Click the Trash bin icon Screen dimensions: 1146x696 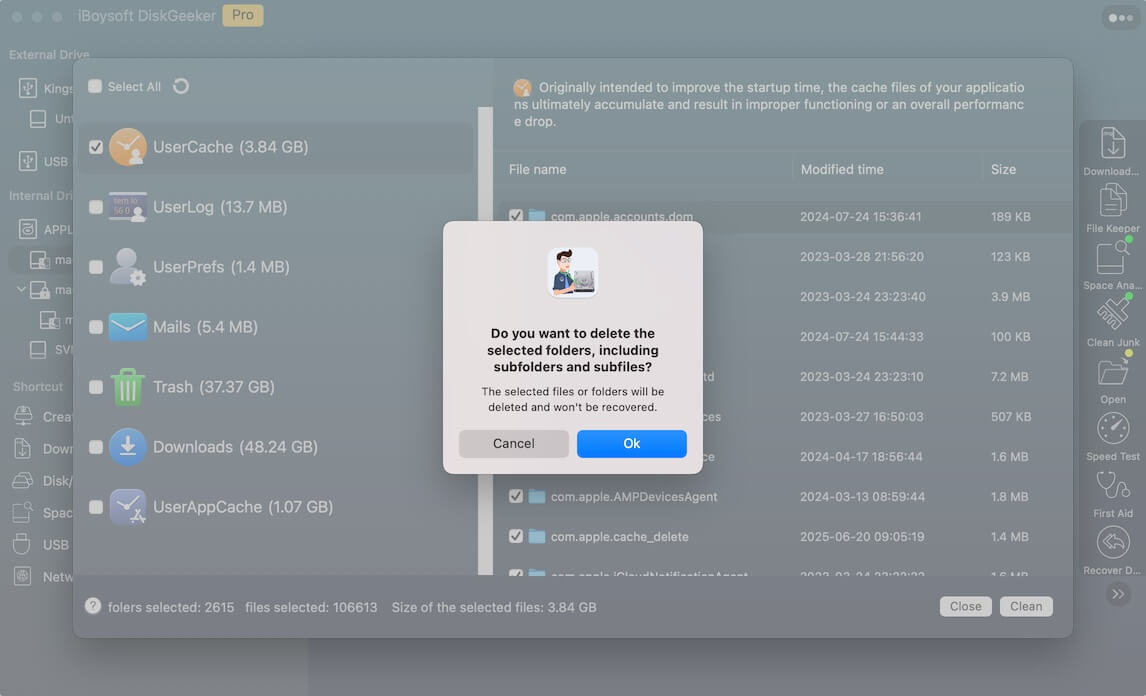[128, 387]
